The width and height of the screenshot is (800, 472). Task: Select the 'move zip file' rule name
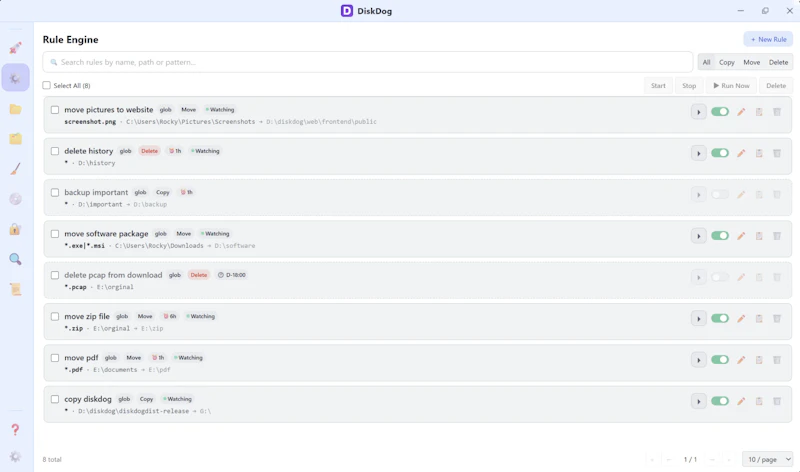coord(87,316)
